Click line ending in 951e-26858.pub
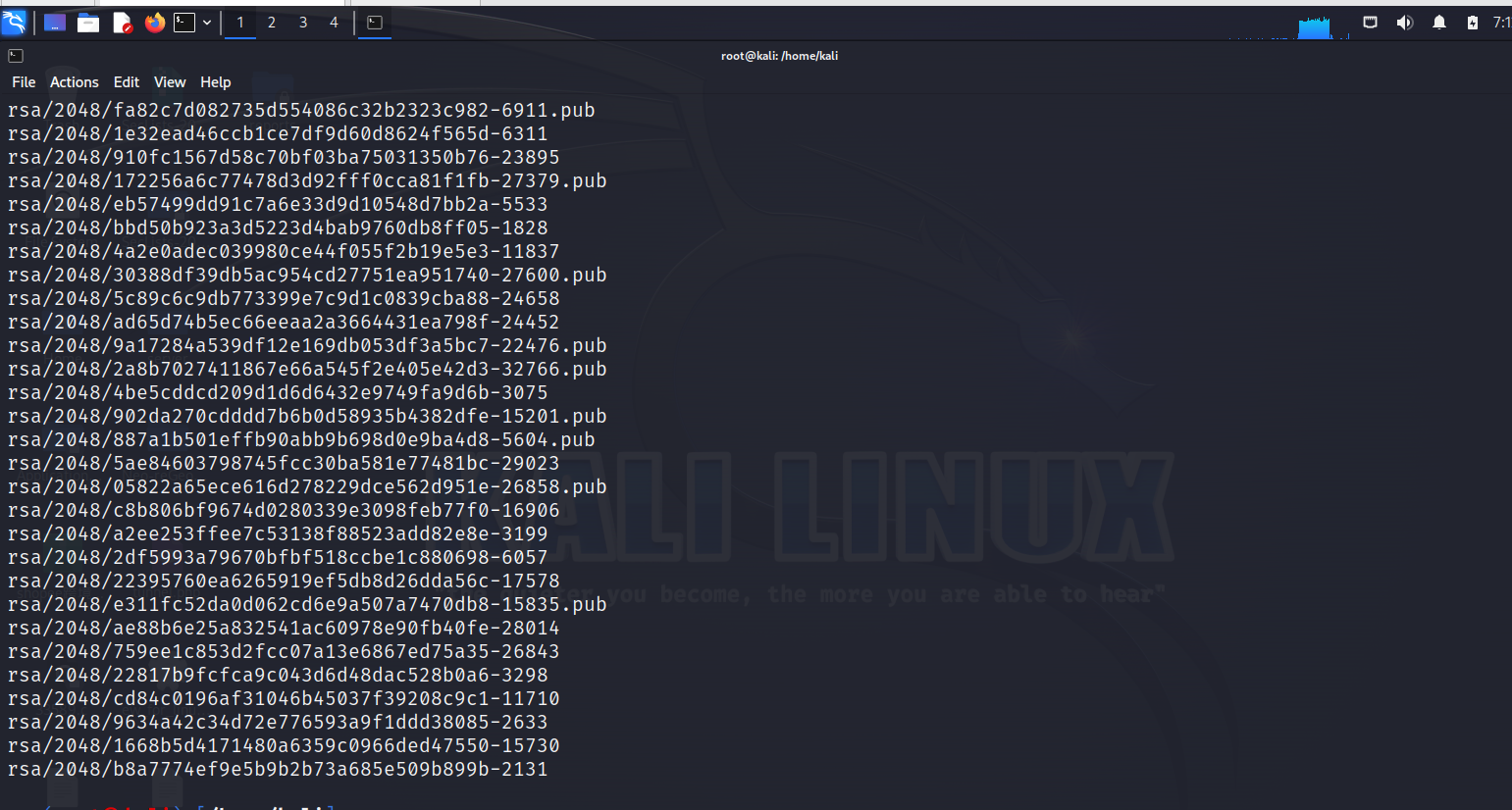 [307, 486]
